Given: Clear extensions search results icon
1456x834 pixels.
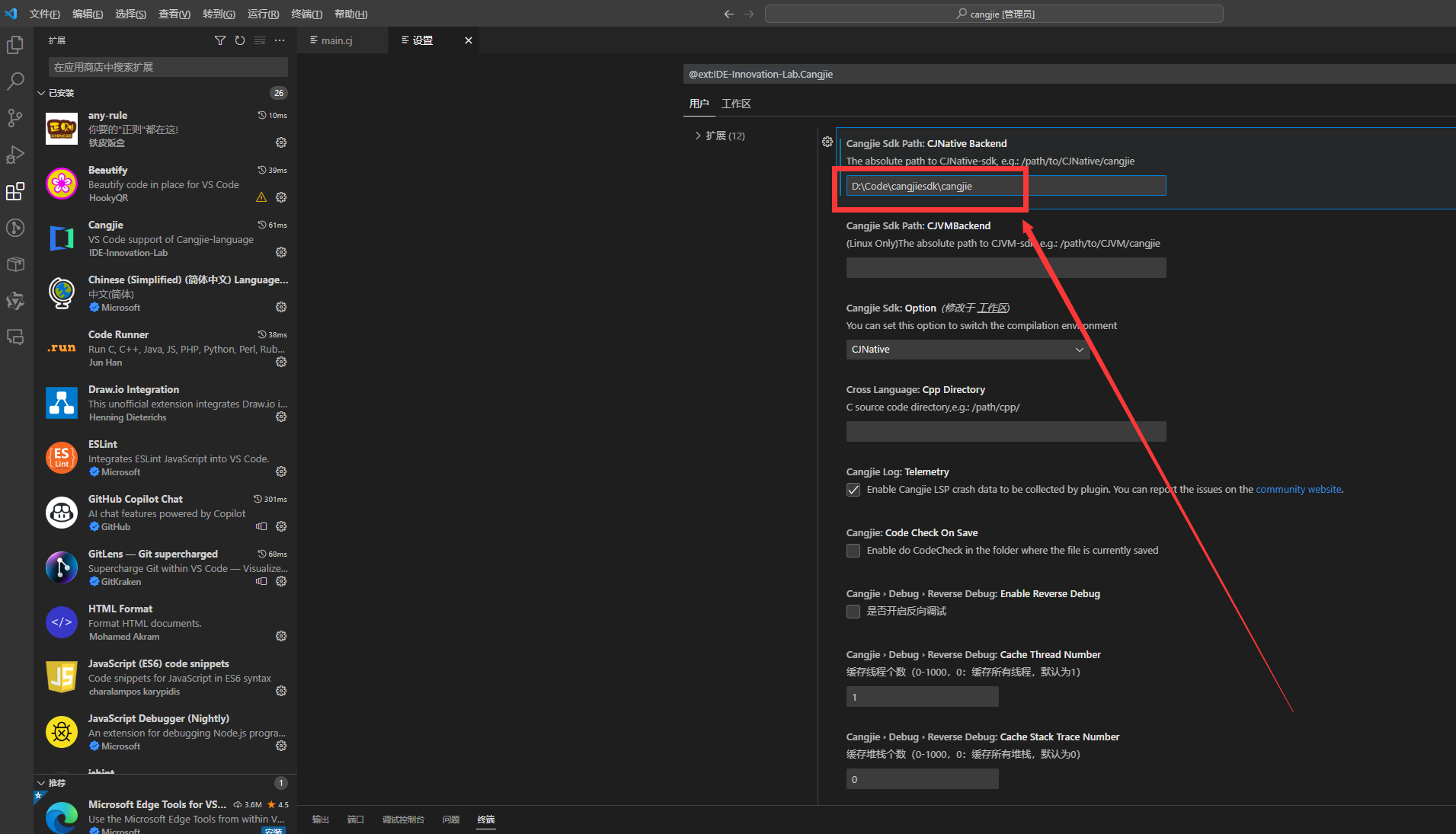Looking at the screenshot, I should pos(260,40).
